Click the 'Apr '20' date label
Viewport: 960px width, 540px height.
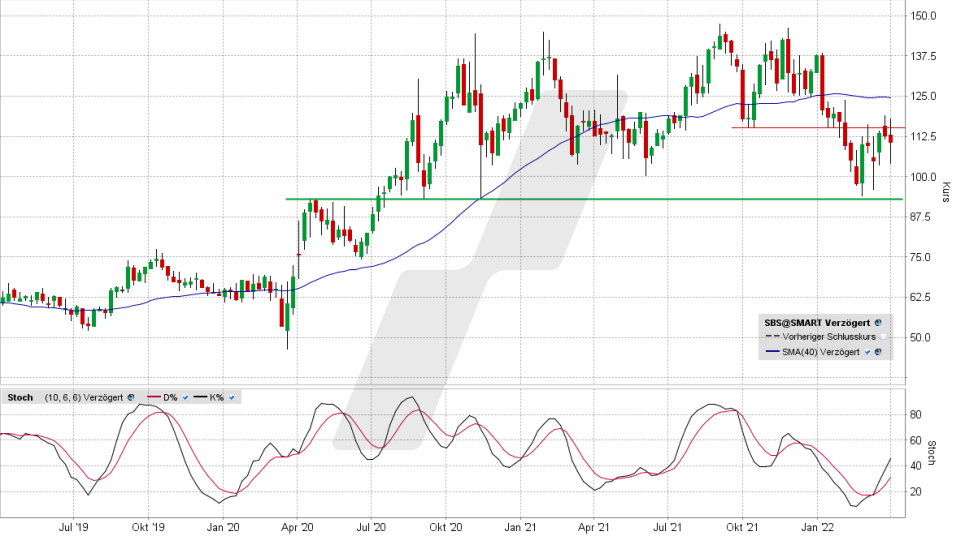(x=297, y=527)
